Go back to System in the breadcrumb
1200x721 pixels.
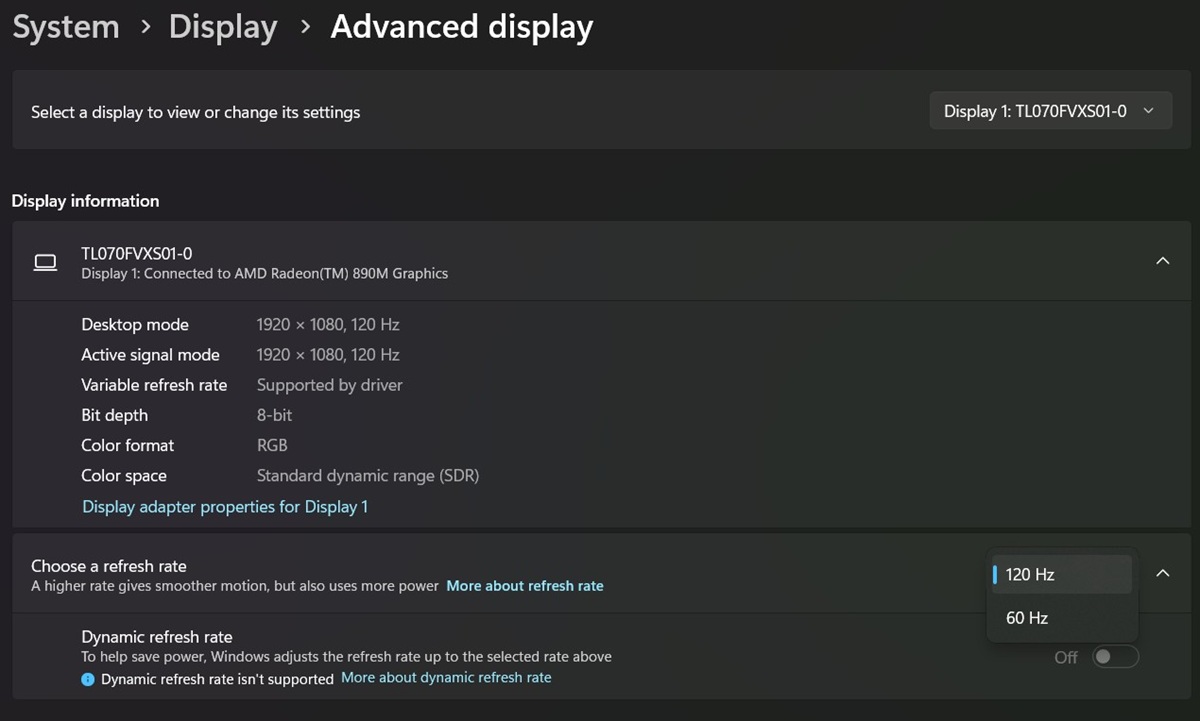tap(66, 28)
